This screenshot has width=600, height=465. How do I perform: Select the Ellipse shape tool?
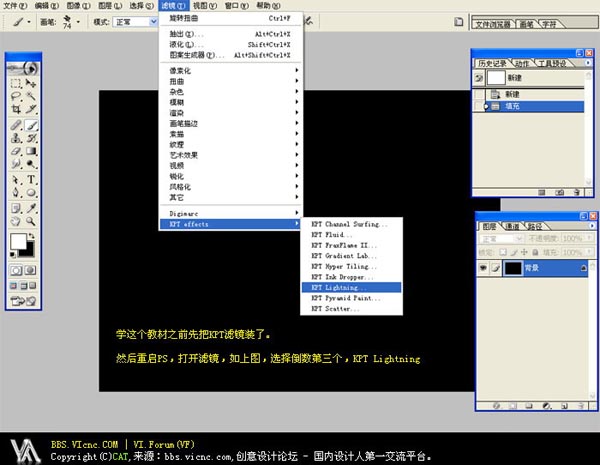31,193
